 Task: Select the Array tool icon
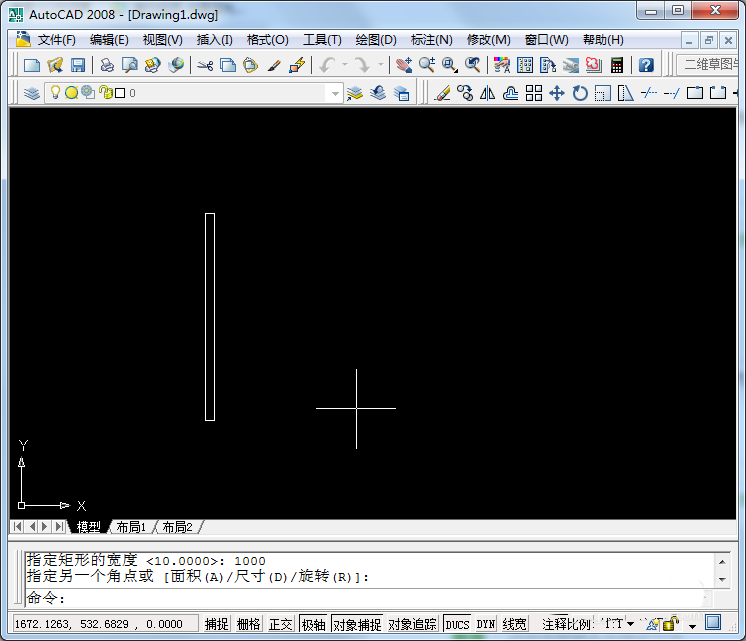534,93
